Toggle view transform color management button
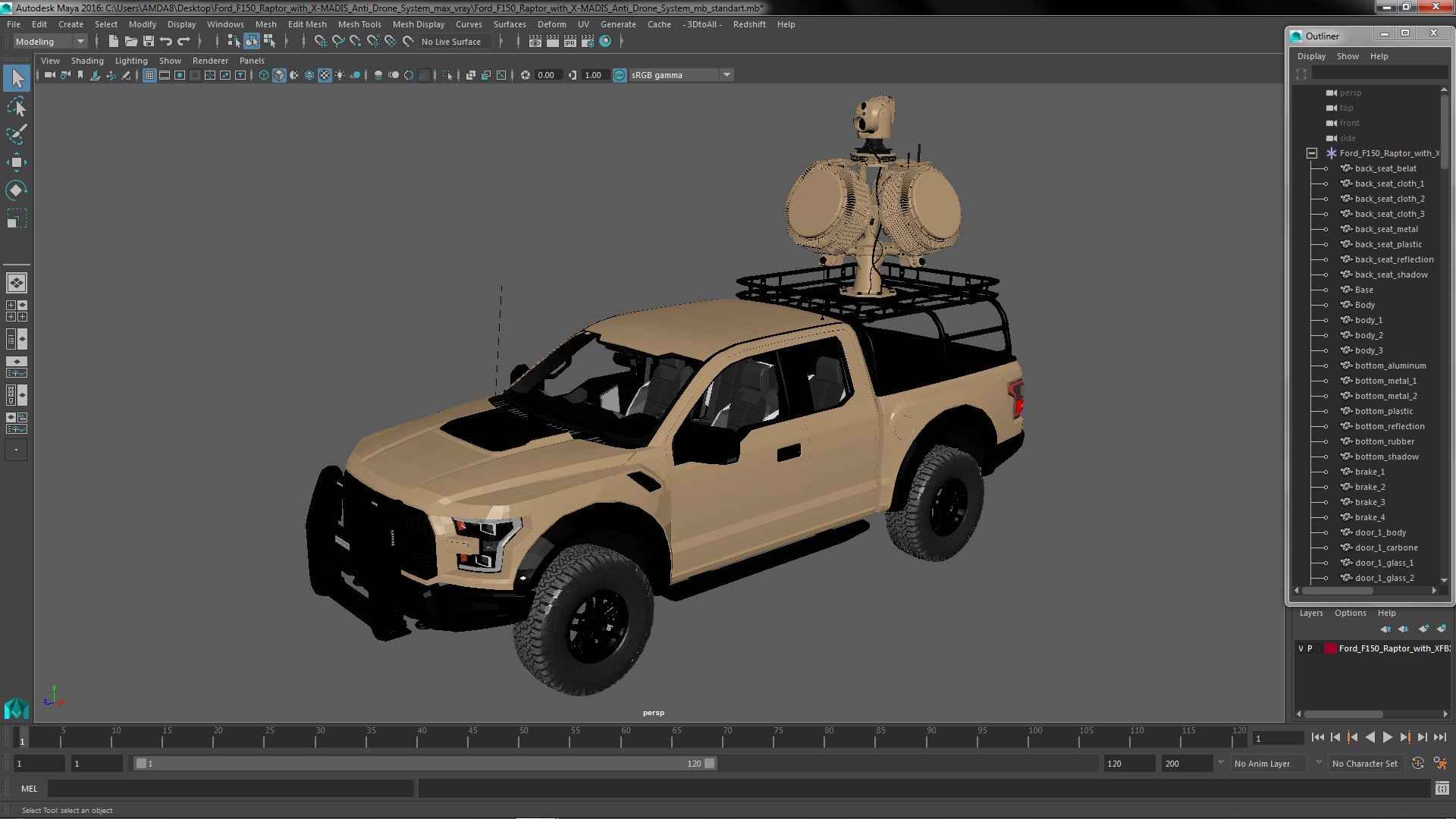Screen dimensions: 1456x819 620,75
